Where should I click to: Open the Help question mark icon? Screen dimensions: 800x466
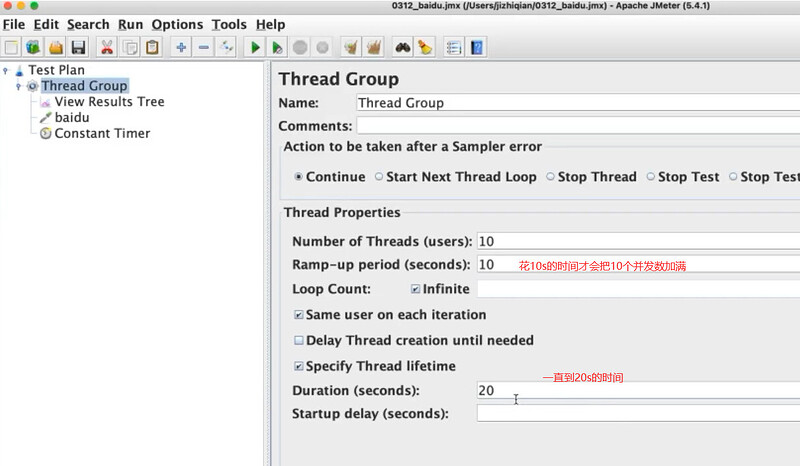point(477,47)
